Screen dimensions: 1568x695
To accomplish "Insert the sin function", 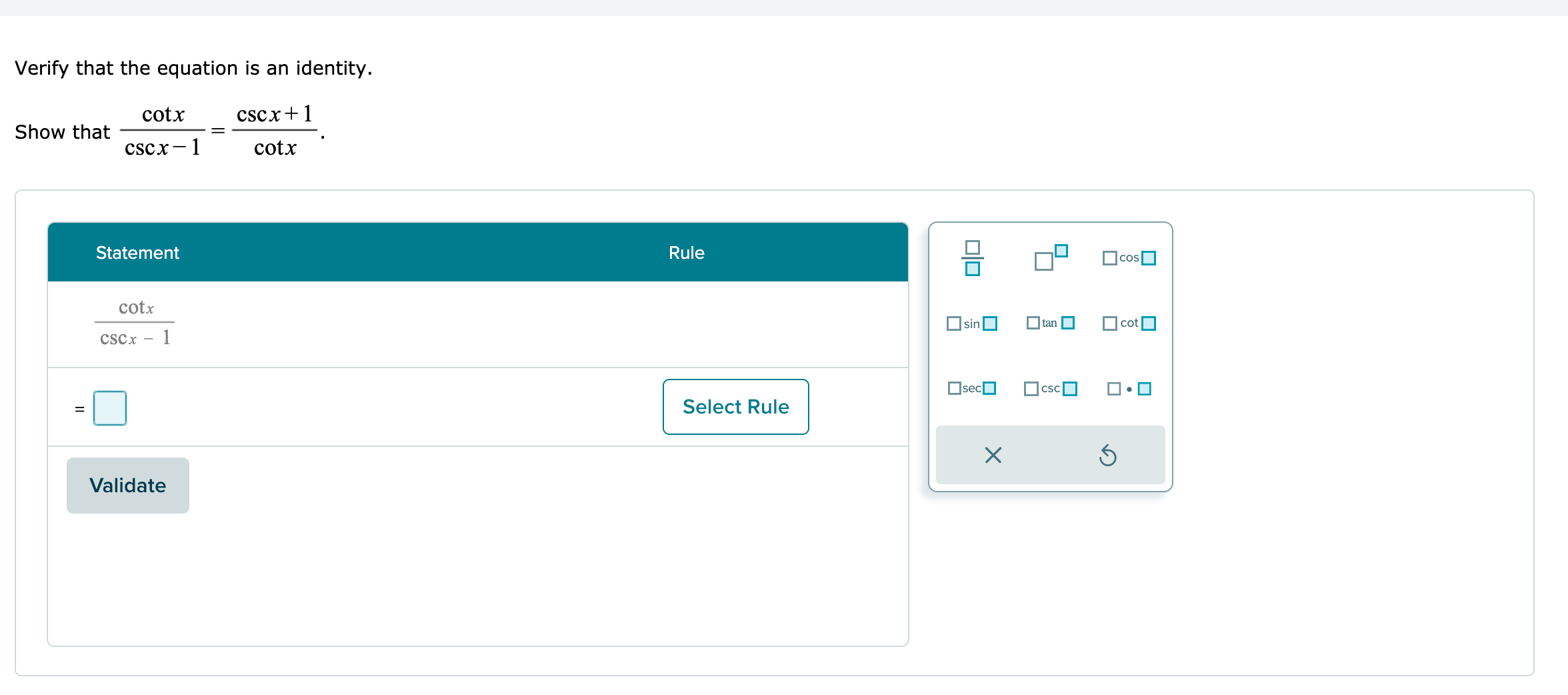I will (x=971, y=323).
